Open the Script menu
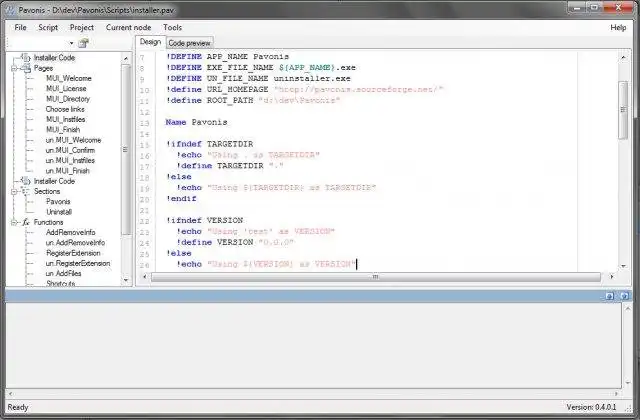 click(x=48, y=27)
